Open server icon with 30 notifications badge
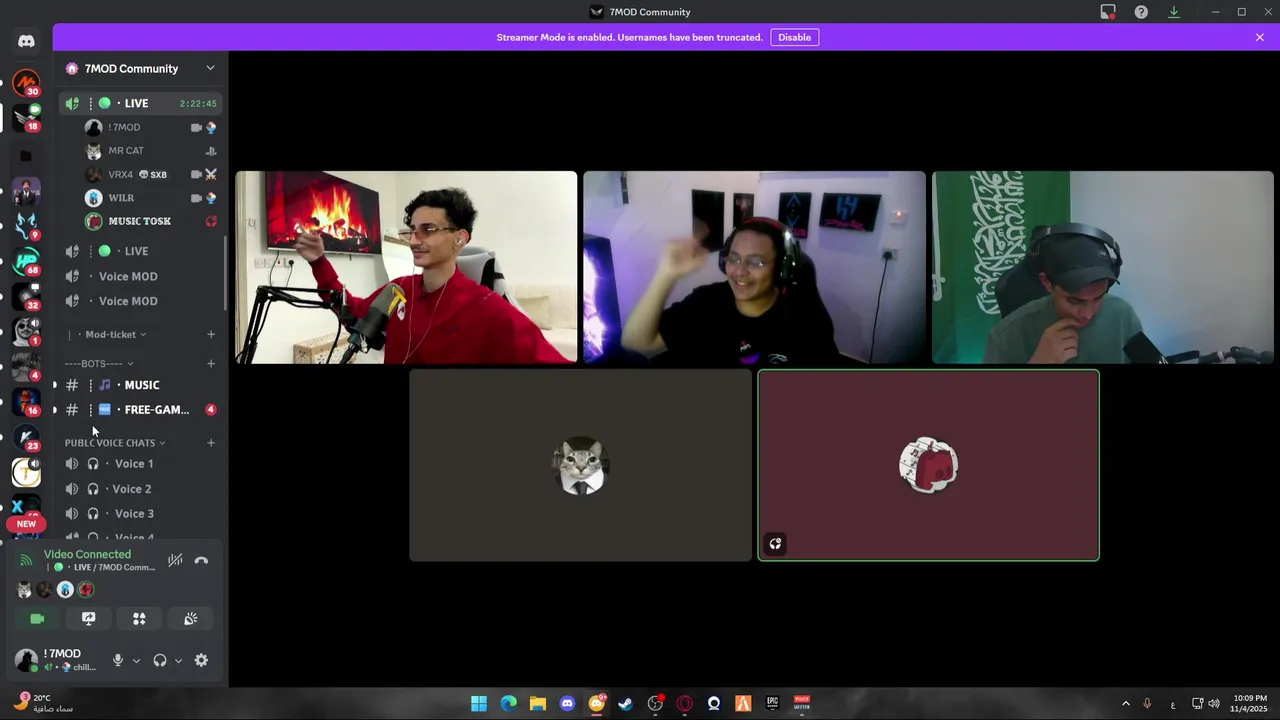The width and height of the screenshot is (1280, 720). click(26, 83)
